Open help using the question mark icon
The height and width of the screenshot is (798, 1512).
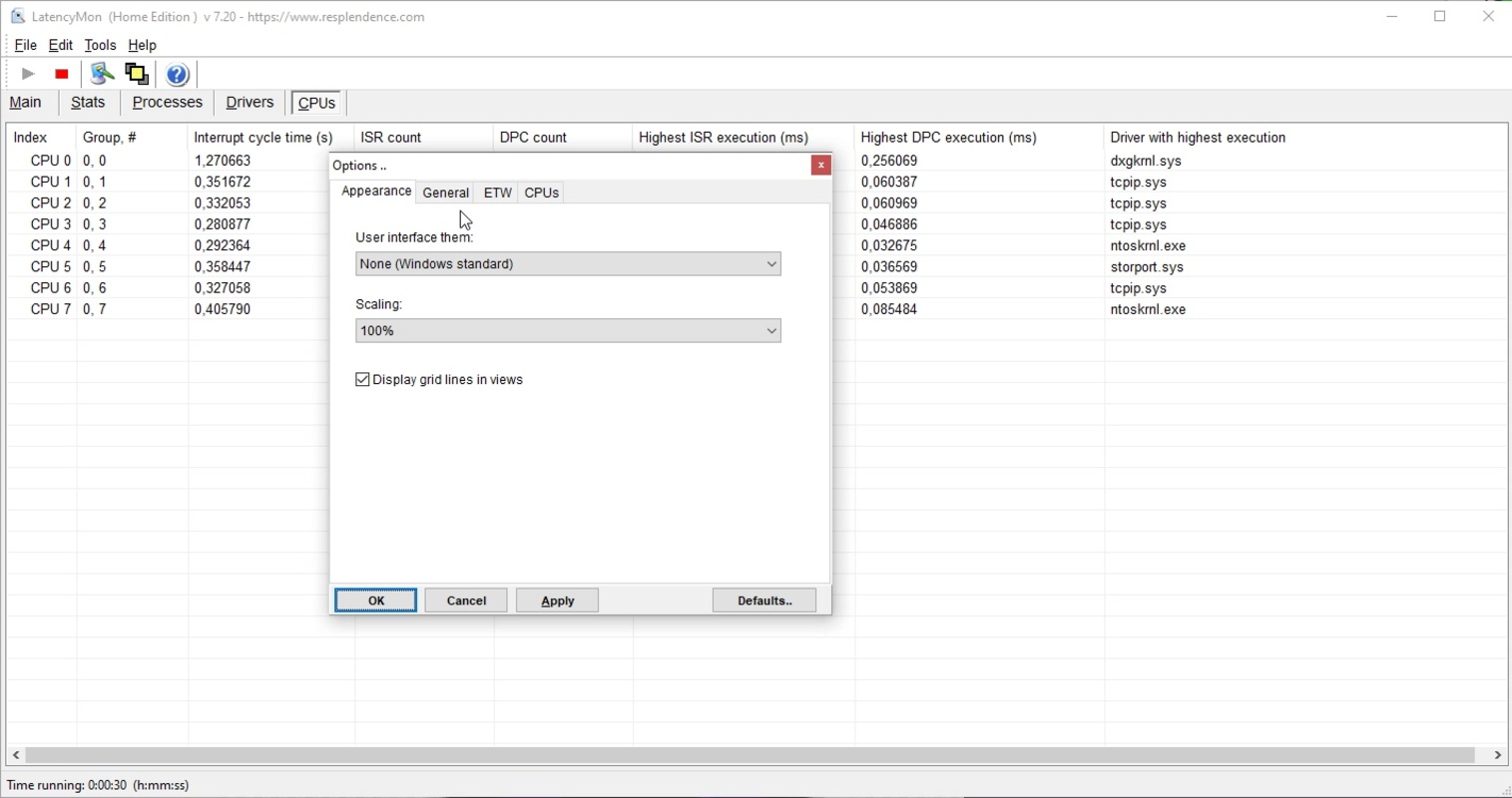coord(177,73)
